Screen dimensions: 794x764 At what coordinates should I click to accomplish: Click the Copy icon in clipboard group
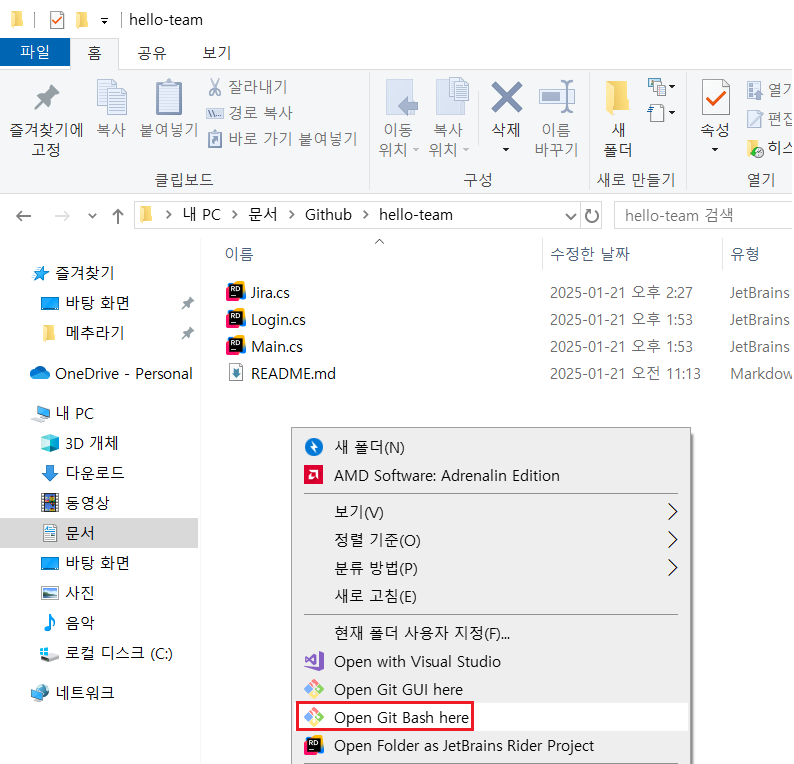tap(111, 97)
